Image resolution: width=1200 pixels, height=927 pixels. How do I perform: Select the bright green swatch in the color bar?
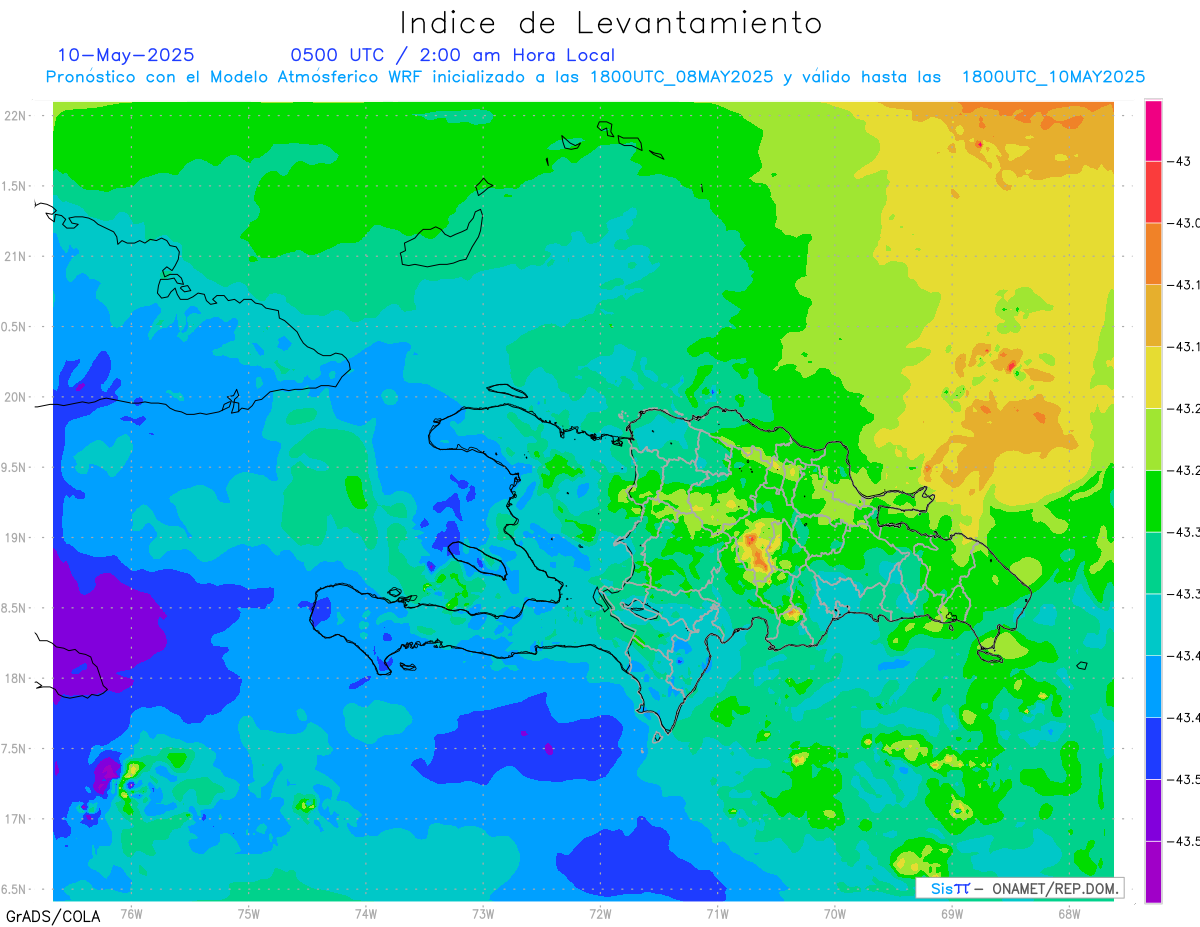(x=1153, y=500)
